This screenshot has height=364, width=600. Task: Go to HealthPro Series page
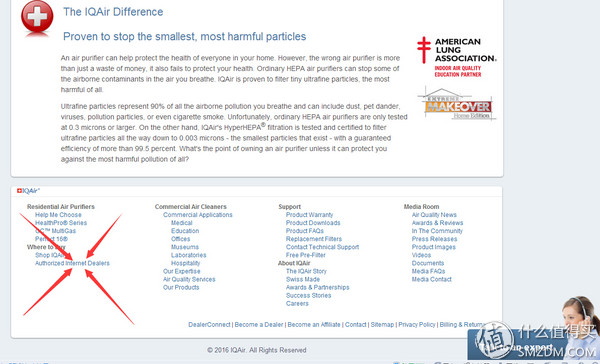pos(61,223)
